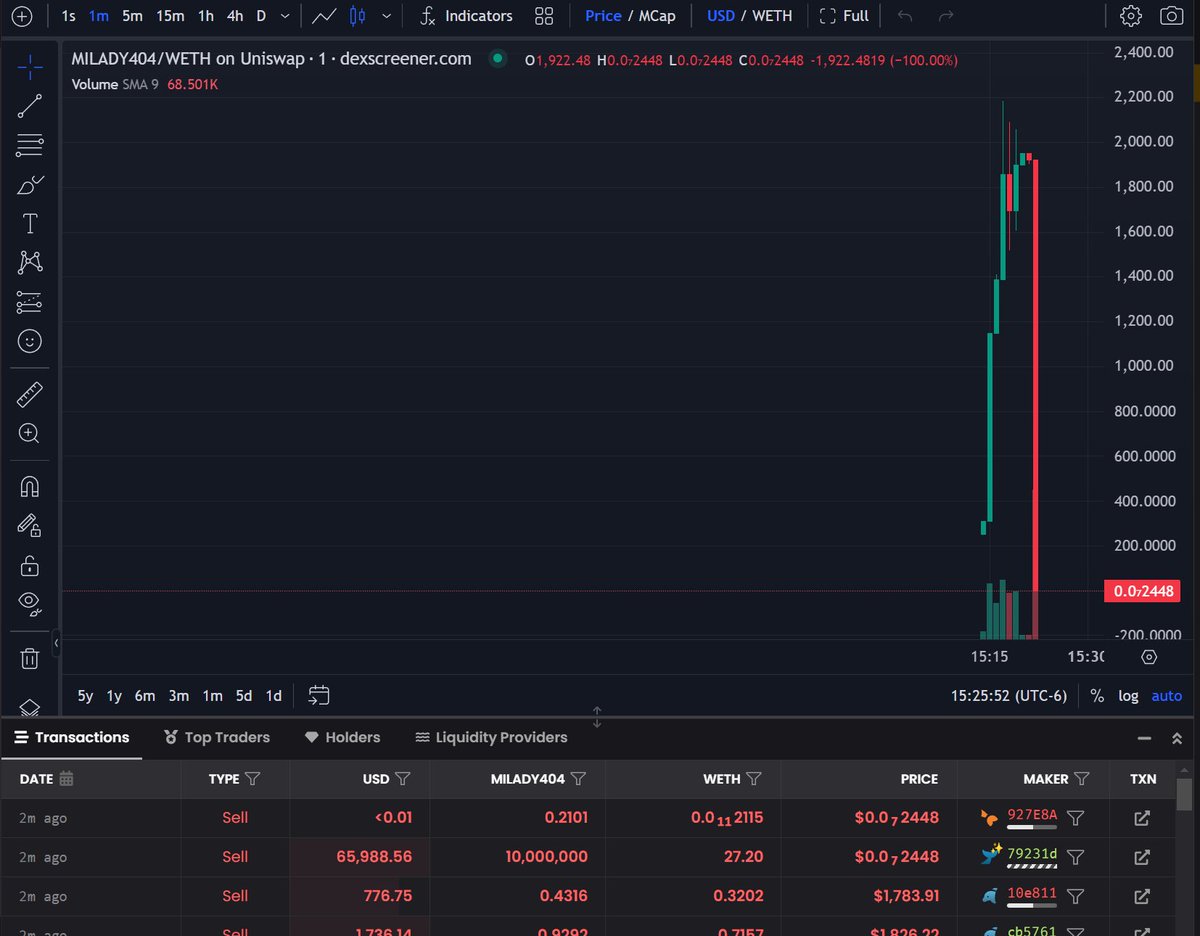
Task: Toggle magnet mode
Action: (x=30, y=487)
